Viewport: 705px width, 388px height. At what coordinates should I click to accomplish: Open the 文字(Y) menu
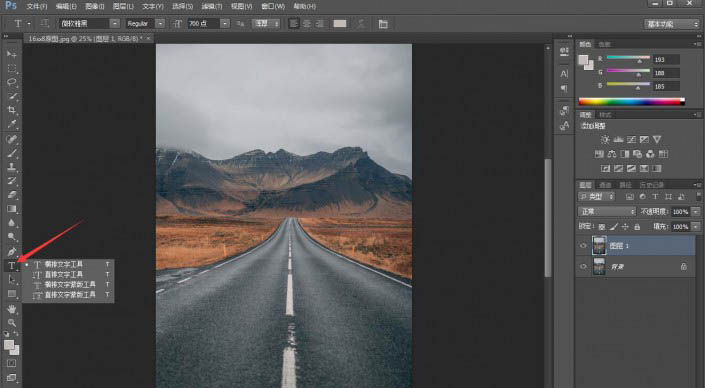click(153, 6)
